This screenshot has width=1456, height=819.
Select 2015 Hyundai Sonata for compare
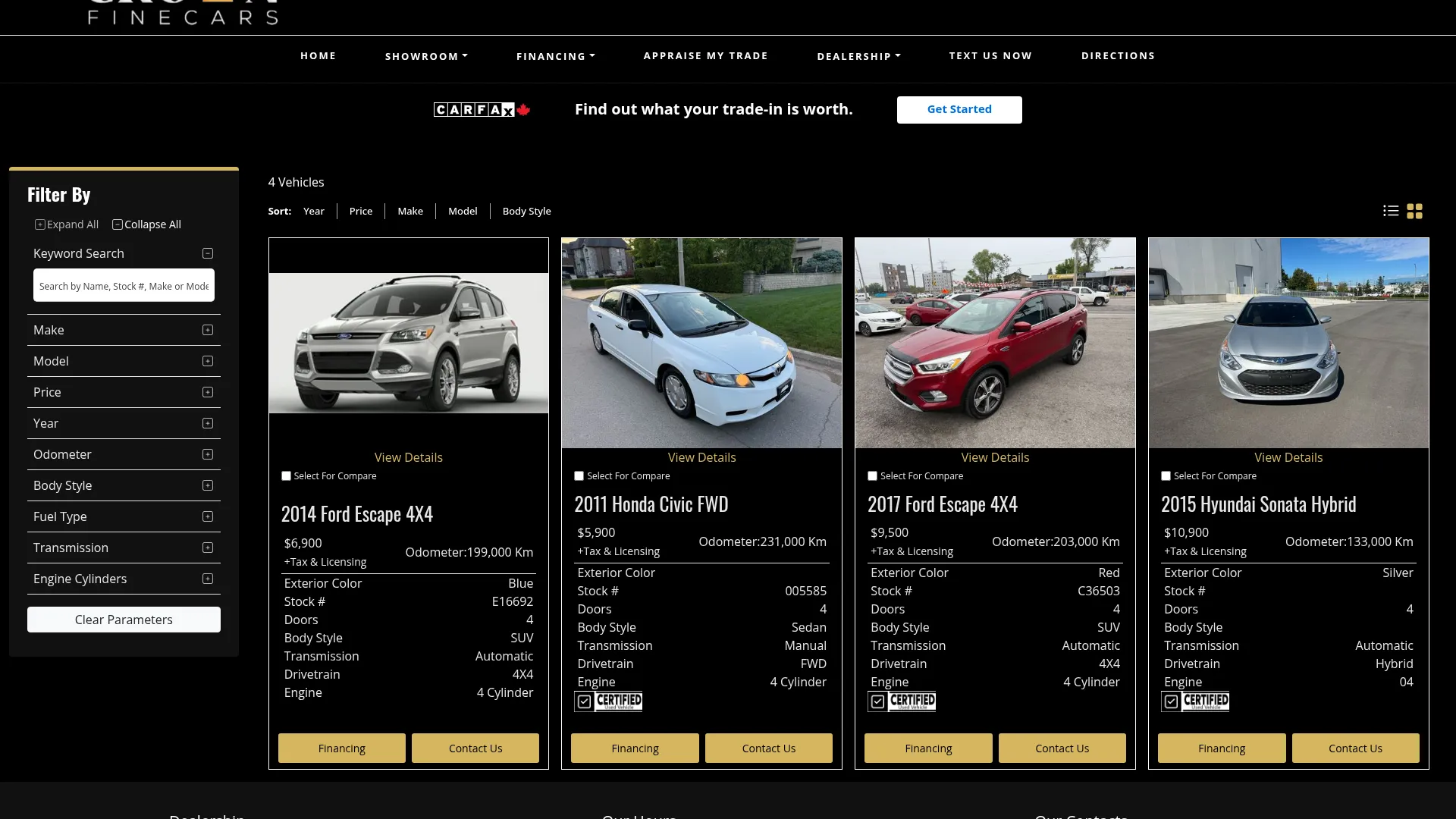1166,476
